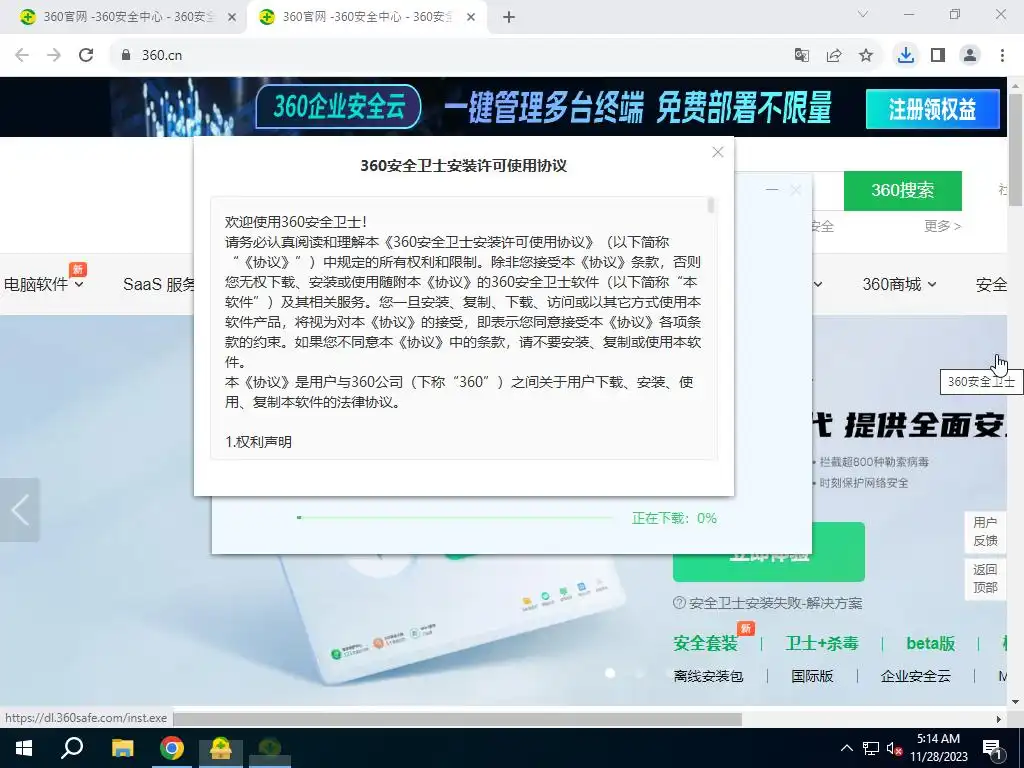Click the Chrome forward arrow
Image resolution: width=1024 pixels, height=768 pixels.
coord(54,55)
